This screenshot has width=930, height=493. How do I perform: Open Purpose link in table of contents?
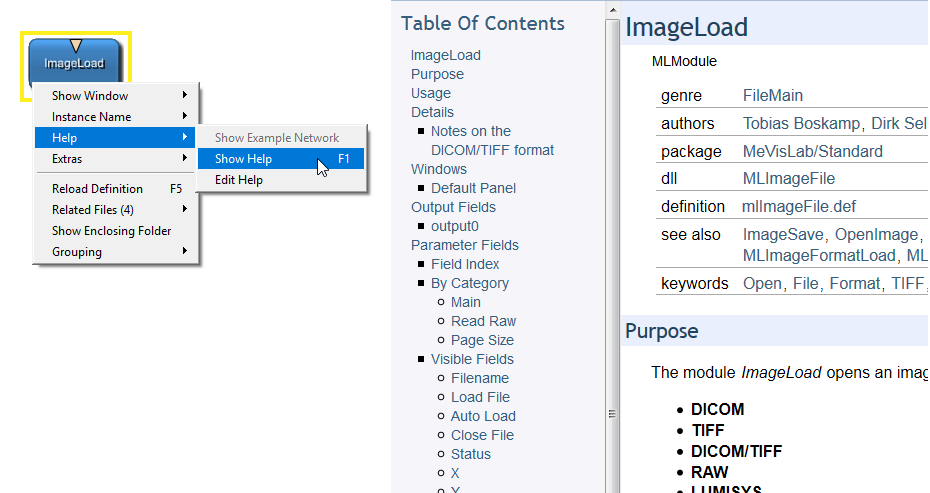(437, 74)
